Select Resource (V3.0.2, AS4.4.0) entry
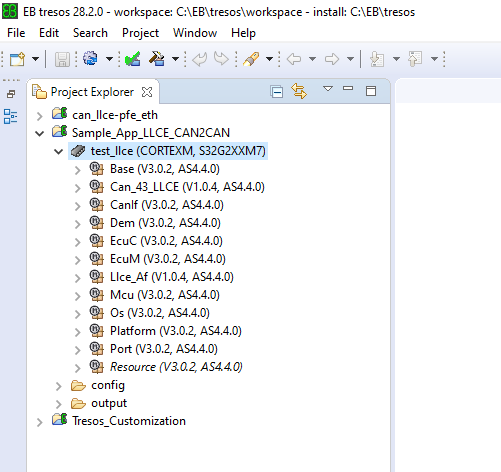The width and height of the screenshot is (501, 472). tap(176, 367)
